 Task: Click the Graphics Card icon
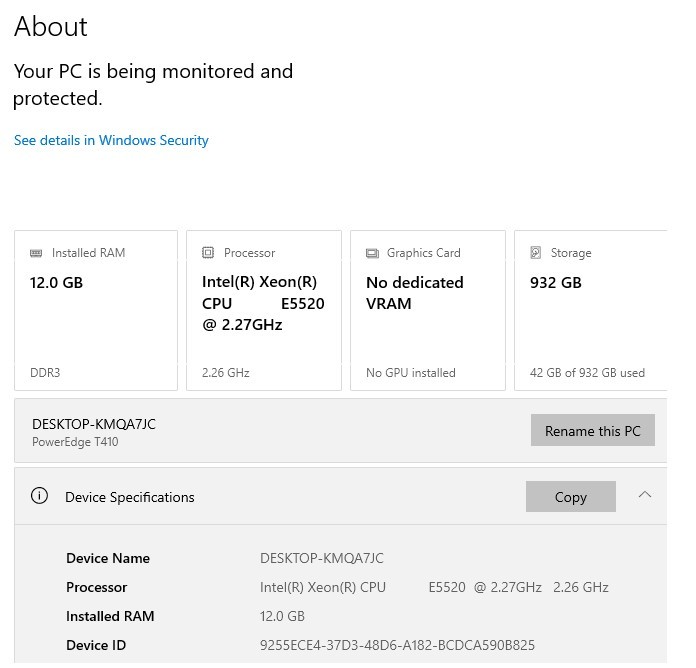pyautogui.click(x=372, y=253)
